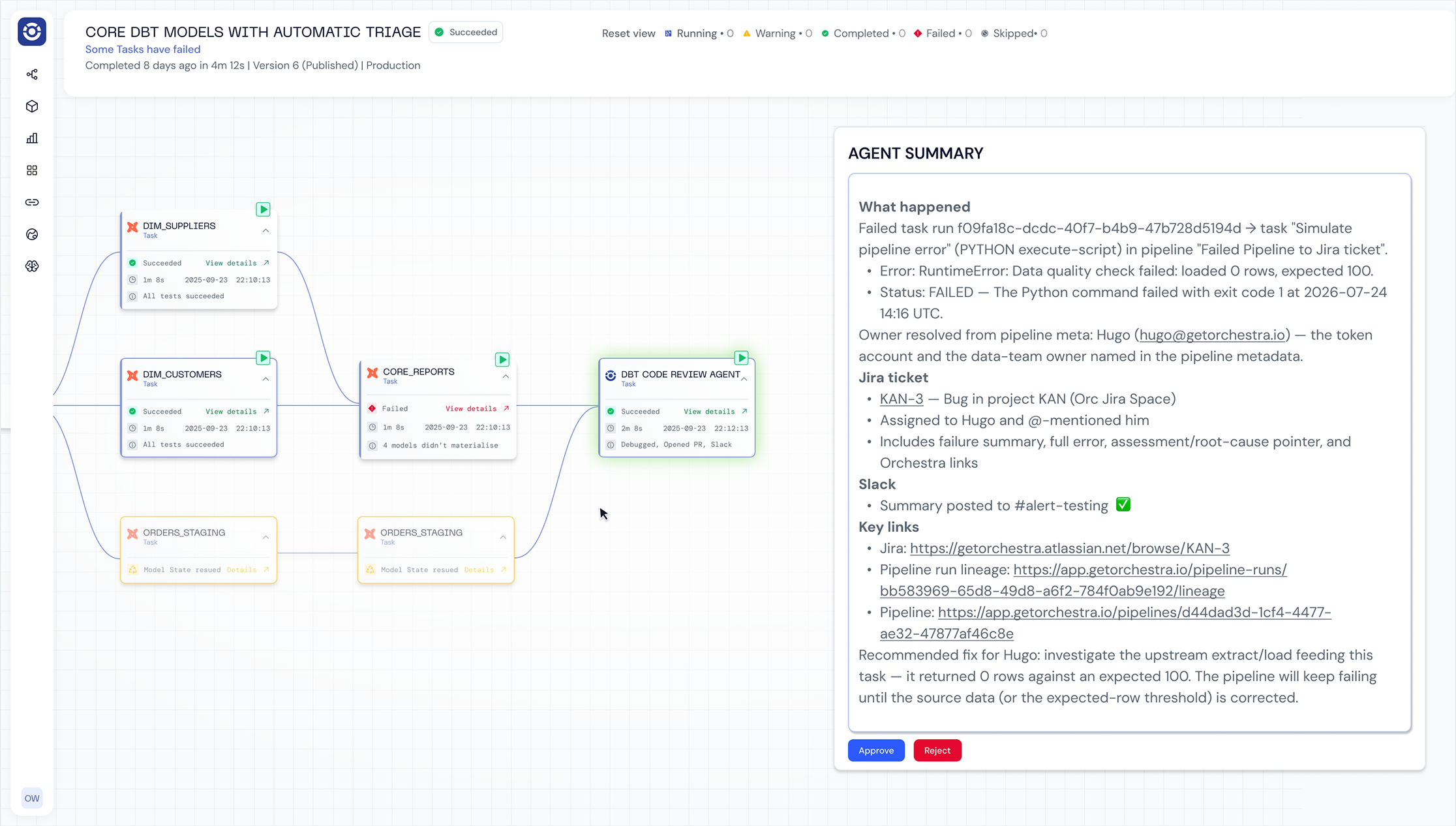The width and height of the screenshot is (1456, 826).
Task: Click 'All tests succeeded' on DIM_SUPPLIERS
Action: (x=183, y=296)
